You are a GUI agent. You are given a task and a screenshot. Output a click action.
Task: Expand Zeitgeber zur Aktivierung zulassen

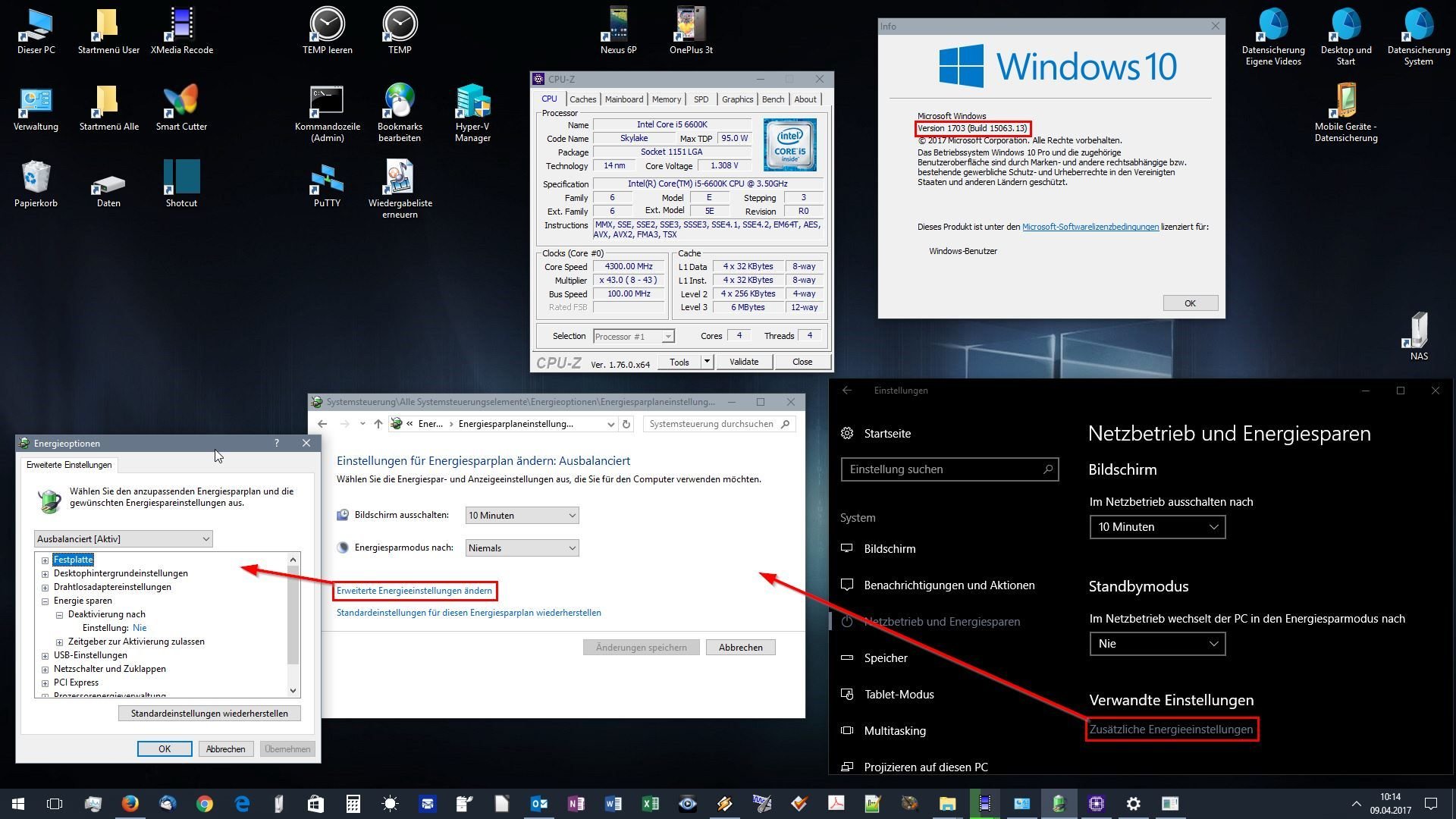pyautogui.click(x=59, y=642)
